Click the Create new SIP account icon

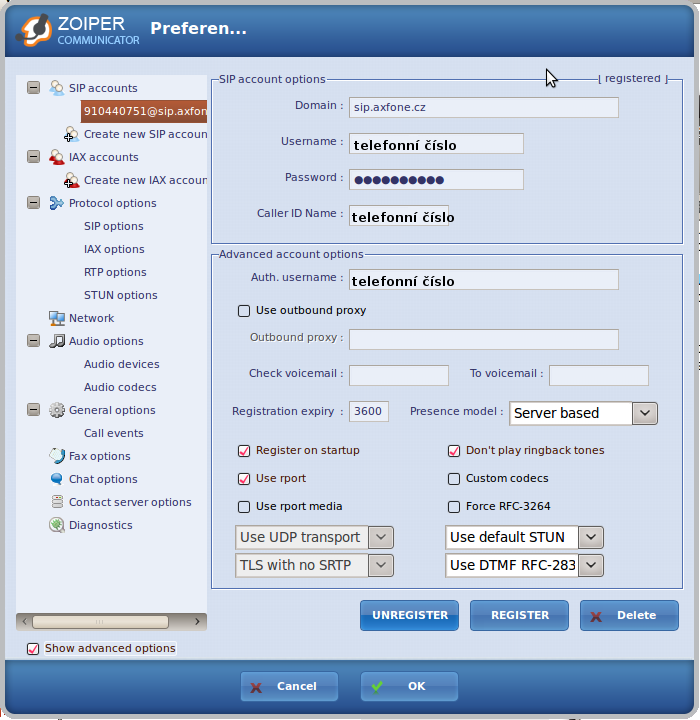point(71,134)
